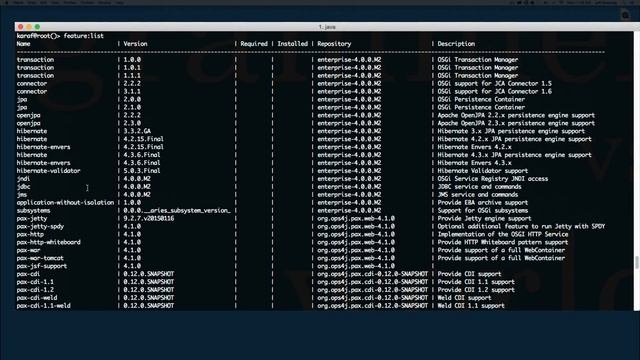This screenshot has height=360, width=640.
Task: Click 'Provide CDI 1.2 support' description
Action: (x=476, y=290)
